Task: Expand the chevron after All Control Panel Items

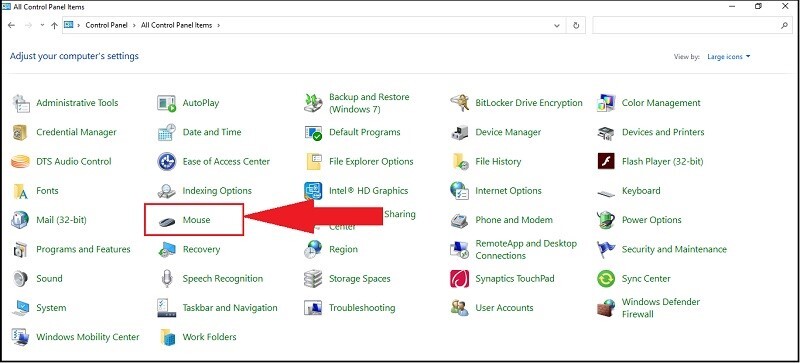Action: point(218,25)
